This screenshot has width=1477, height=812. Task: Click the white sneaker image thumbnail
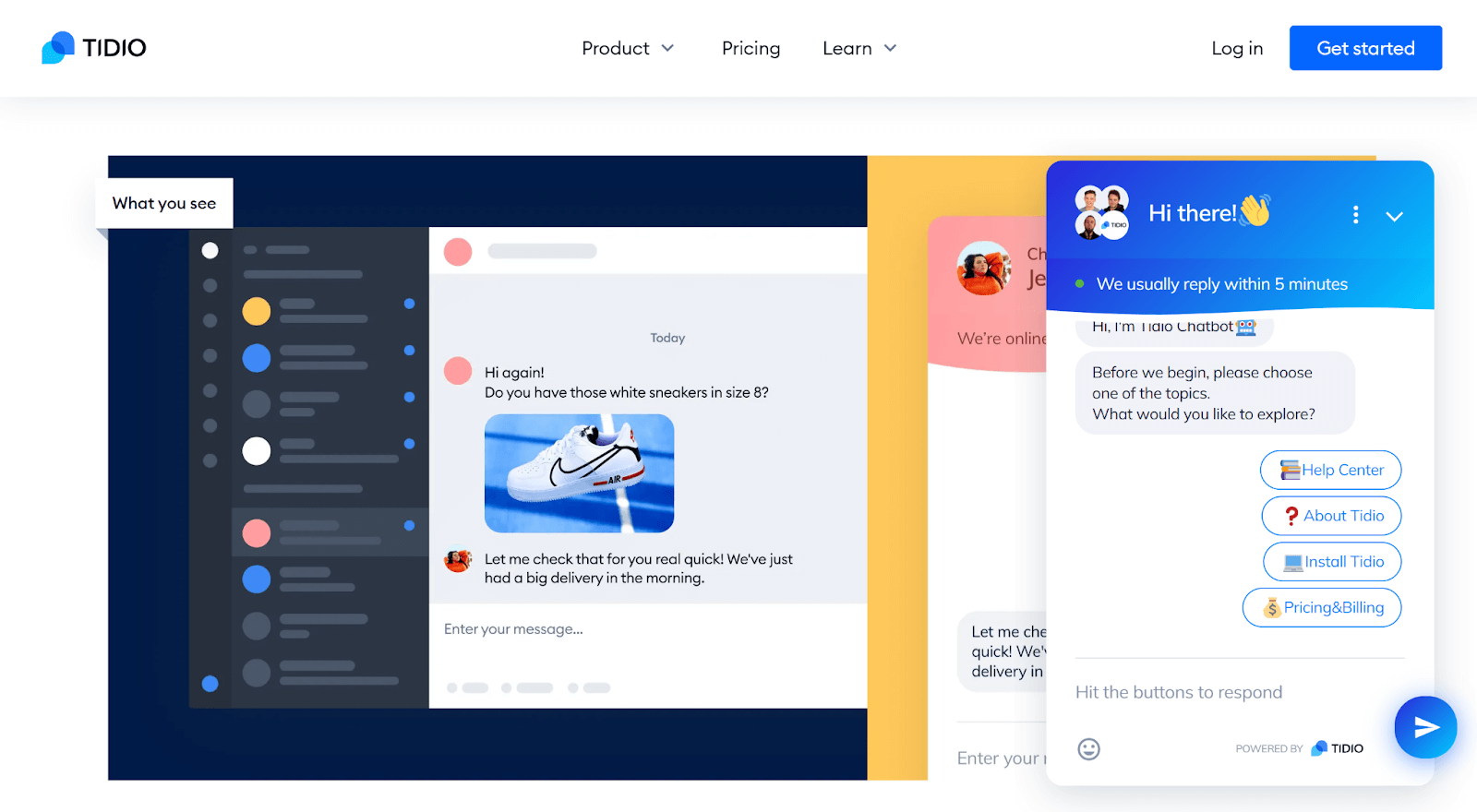tap(579, 473)
